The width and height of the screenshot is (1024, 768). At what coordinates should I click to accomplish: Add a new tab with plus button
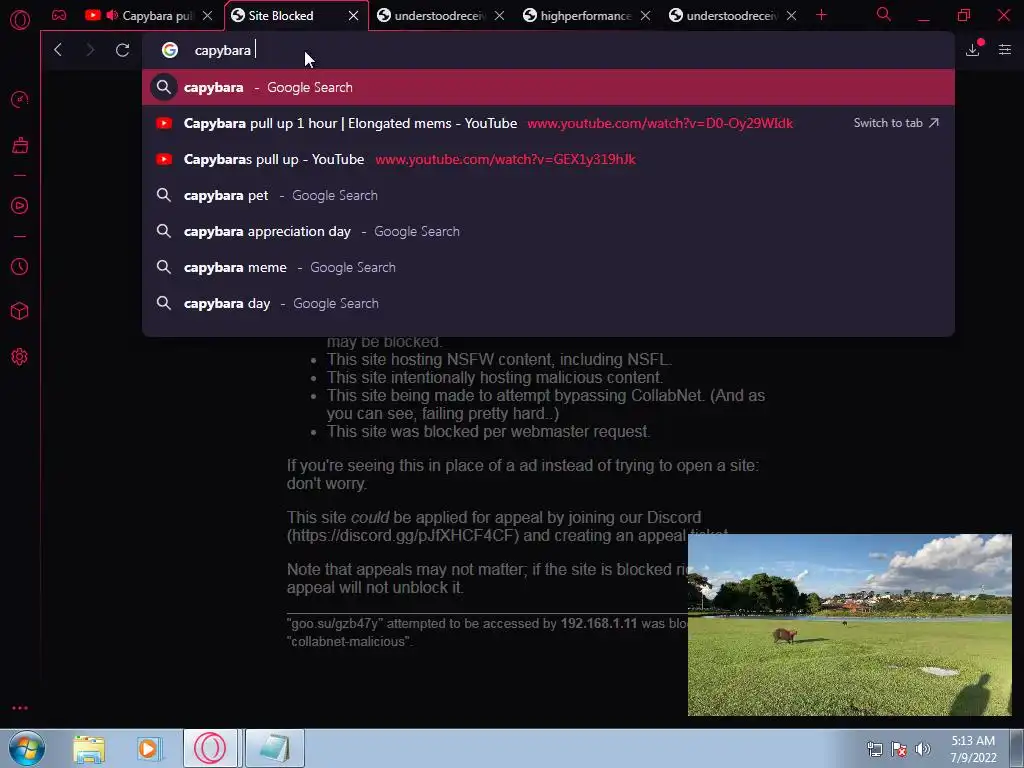pos(822,15)
